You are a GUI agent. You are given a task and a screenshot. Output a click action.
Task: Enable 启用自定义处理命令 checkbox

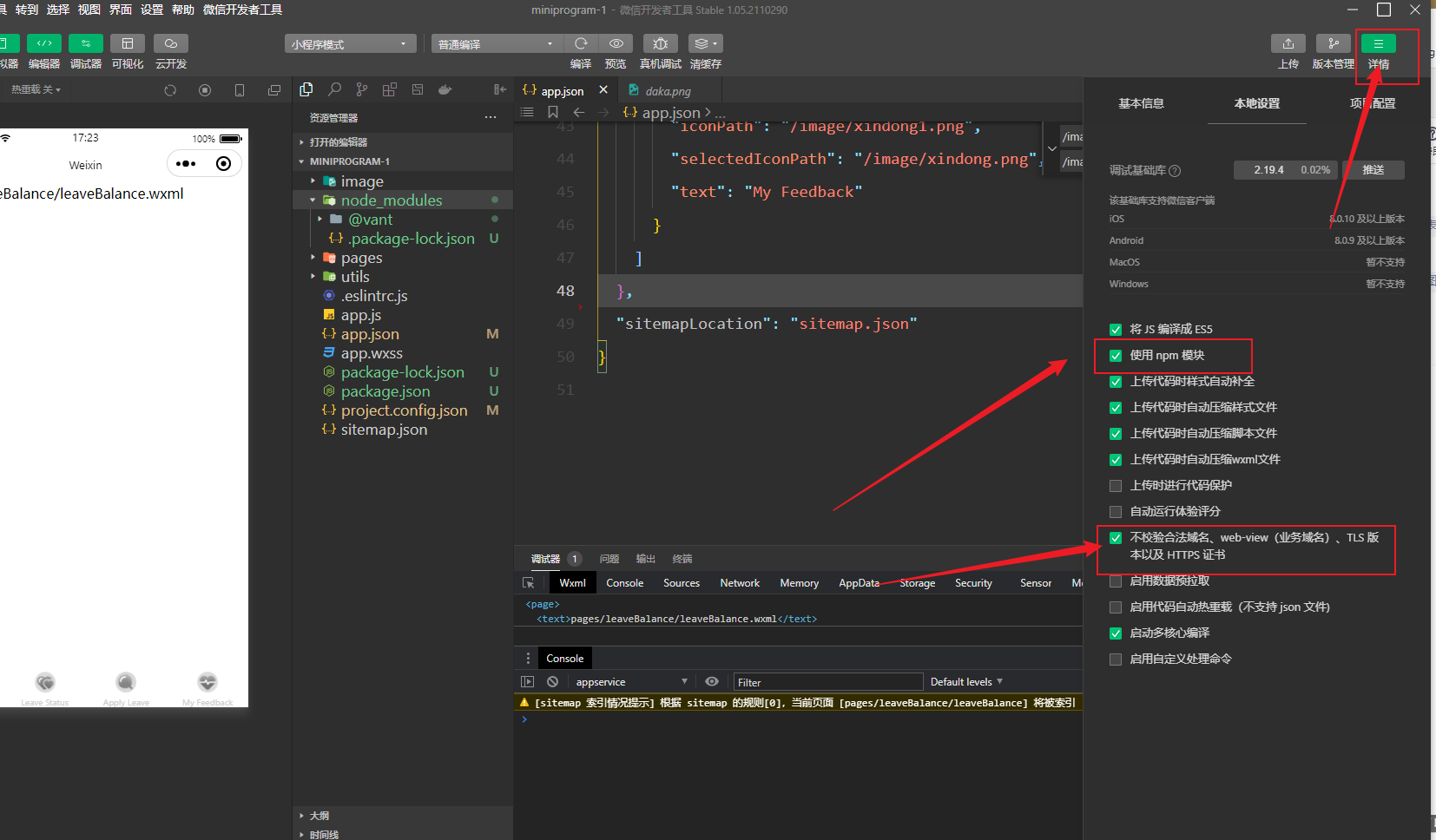[x=1116, y=660]
